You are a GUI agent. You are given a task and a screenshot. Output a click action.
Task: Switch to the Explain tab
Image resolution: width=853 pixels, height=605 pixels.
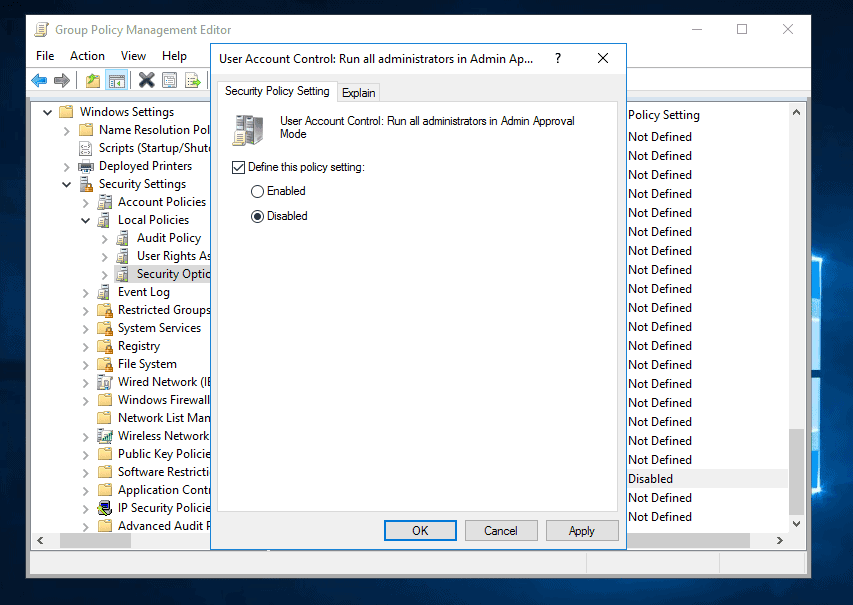[x=358, y=91]
